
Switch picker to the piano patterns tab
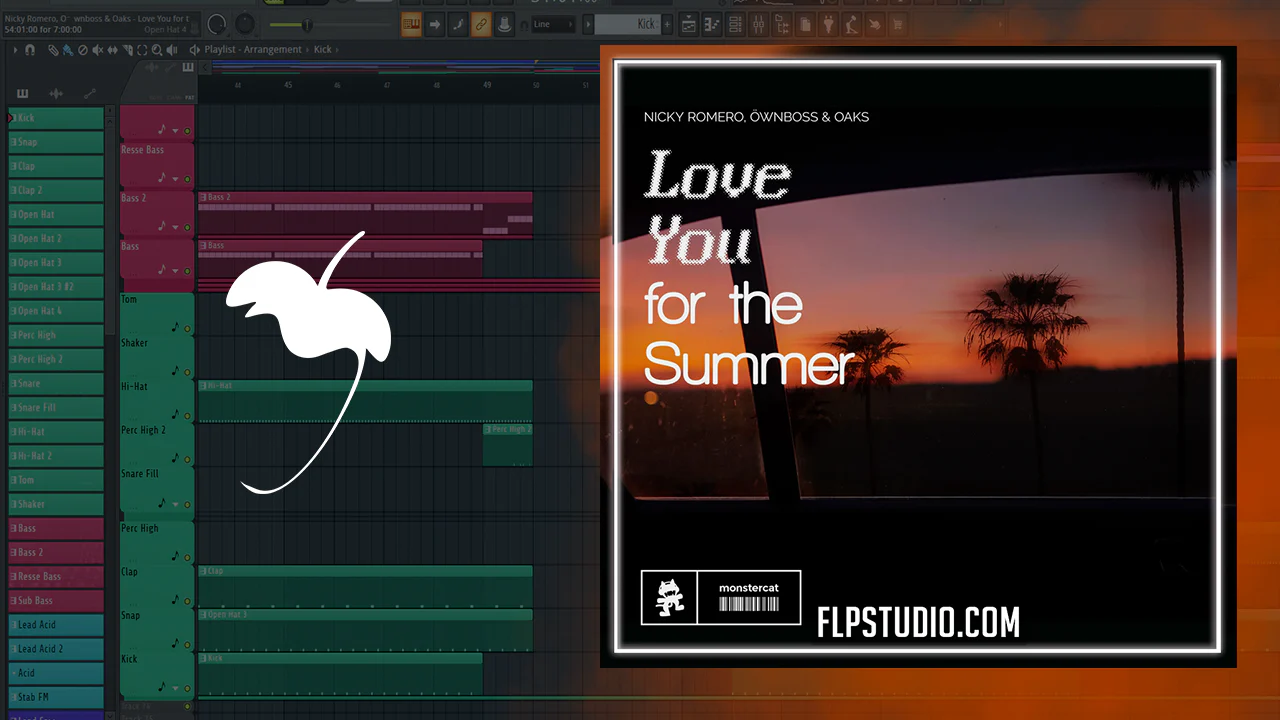[x=22, y=94]
